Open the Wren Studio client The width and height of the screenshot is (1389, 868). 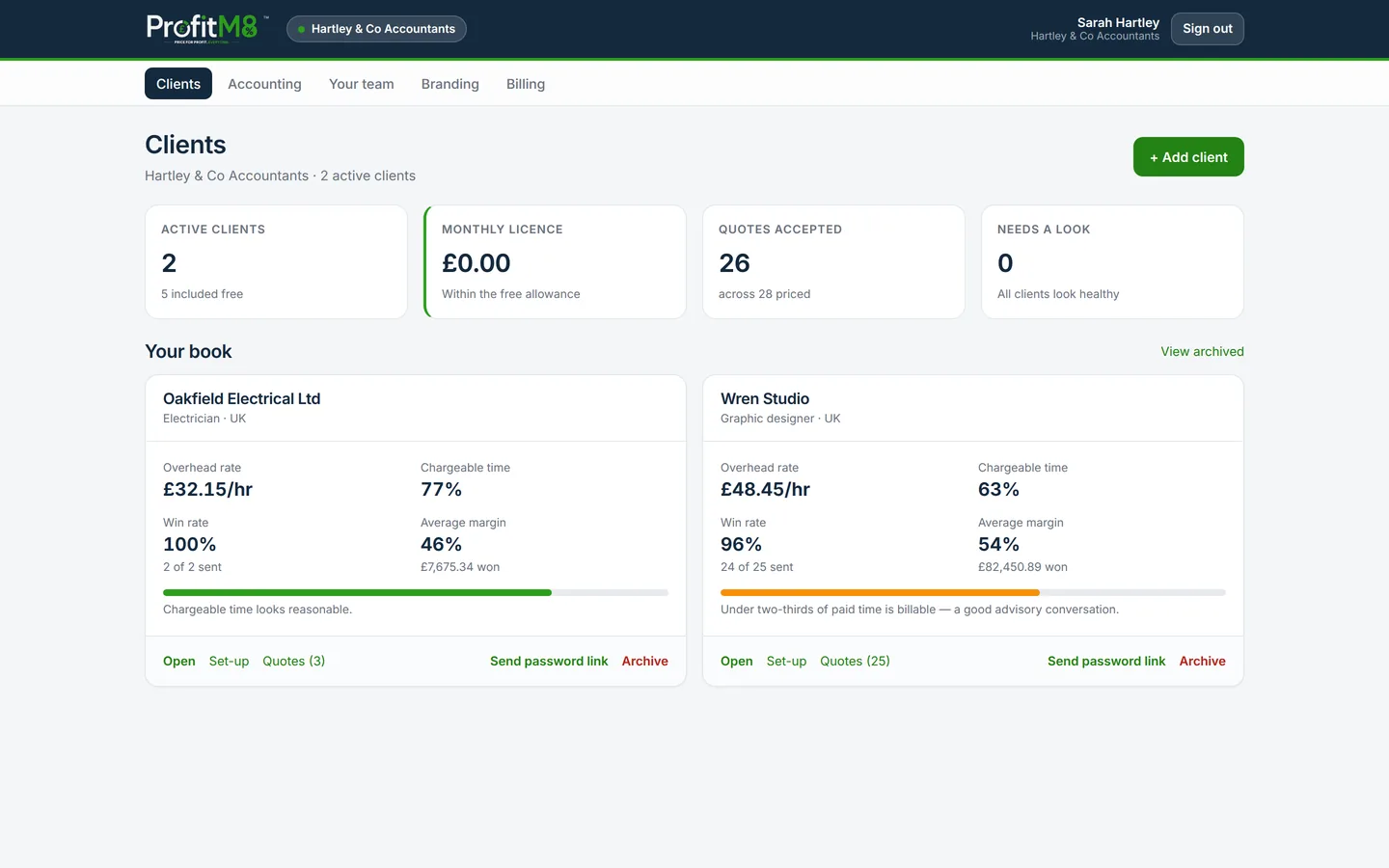click(737, 661)
